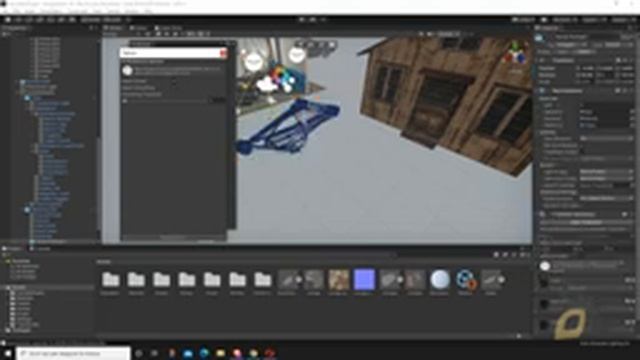This screenshot has width=640, height=360.
Task: Open the Layout dropdown
Action: pyautogui.click(x=623, y=20)
